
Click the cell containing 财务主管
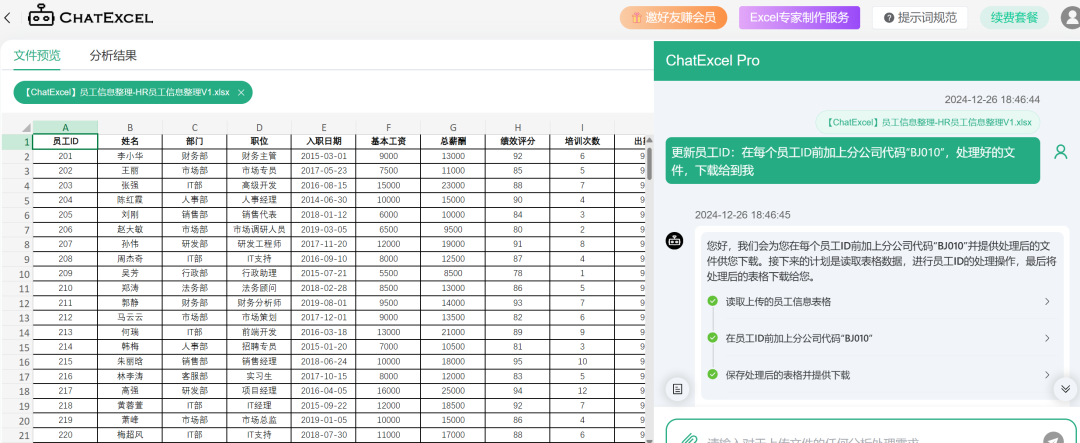(259, 156)
